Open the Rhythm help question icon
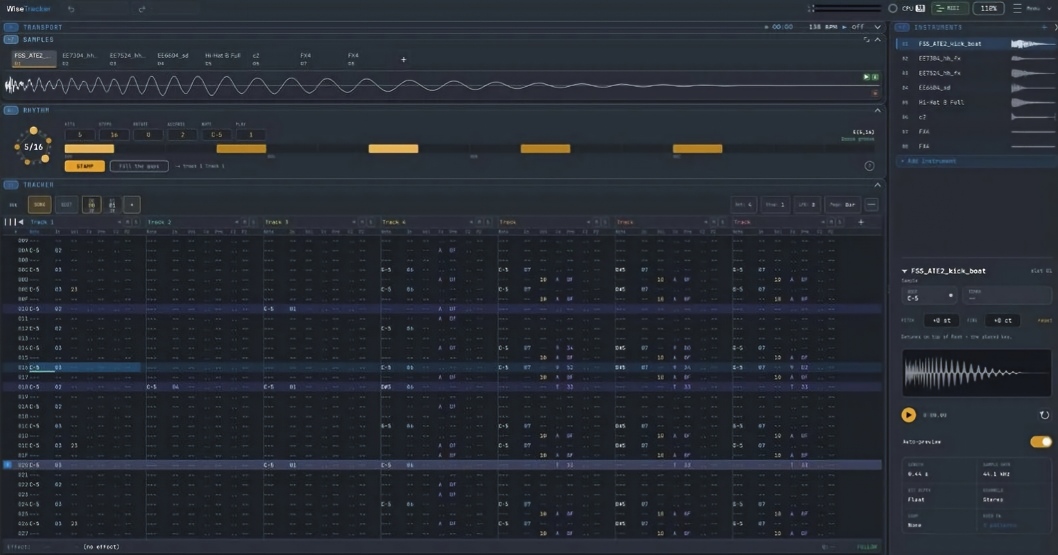 (x=870, y=166)
